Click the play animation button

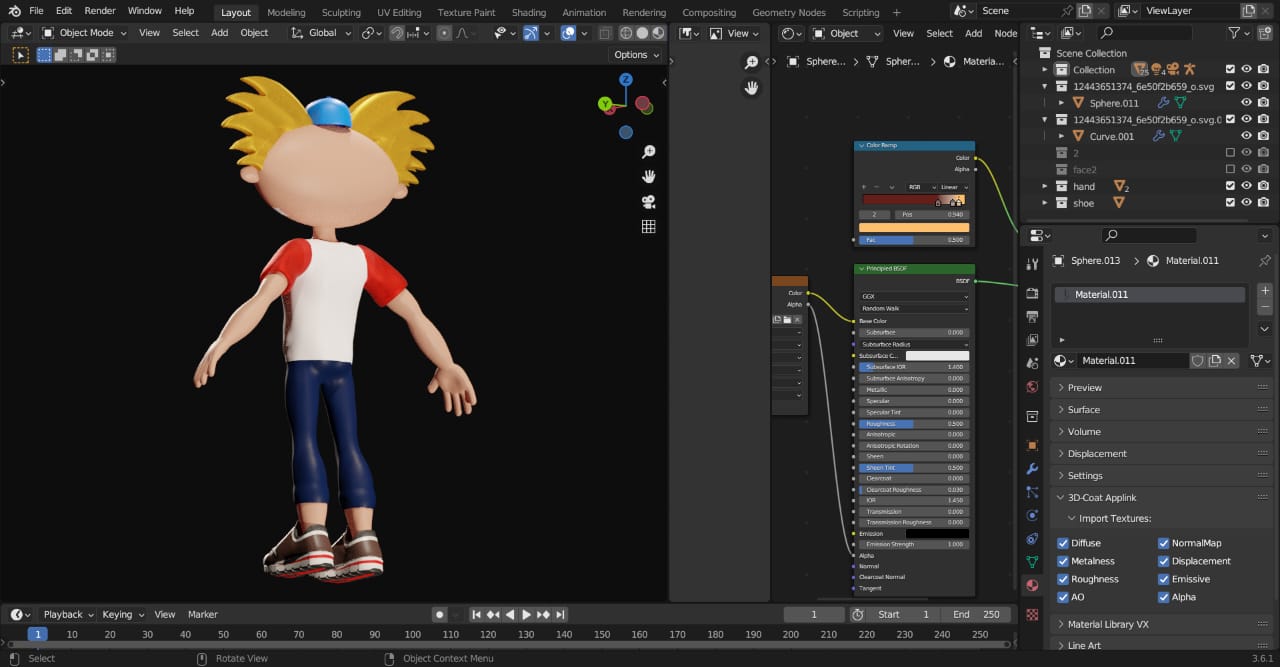point(526,614)
